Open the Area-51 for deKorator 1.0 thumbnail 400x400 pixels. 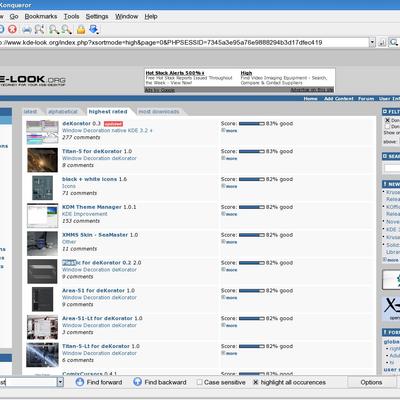[42, 299]
